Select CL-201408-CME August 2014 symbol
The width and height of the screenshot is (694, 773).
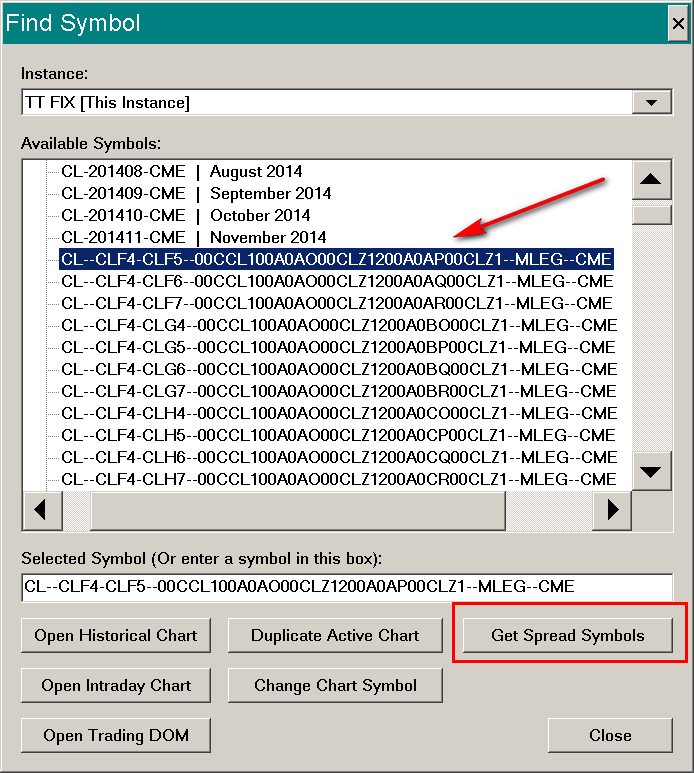coord(181,172)
